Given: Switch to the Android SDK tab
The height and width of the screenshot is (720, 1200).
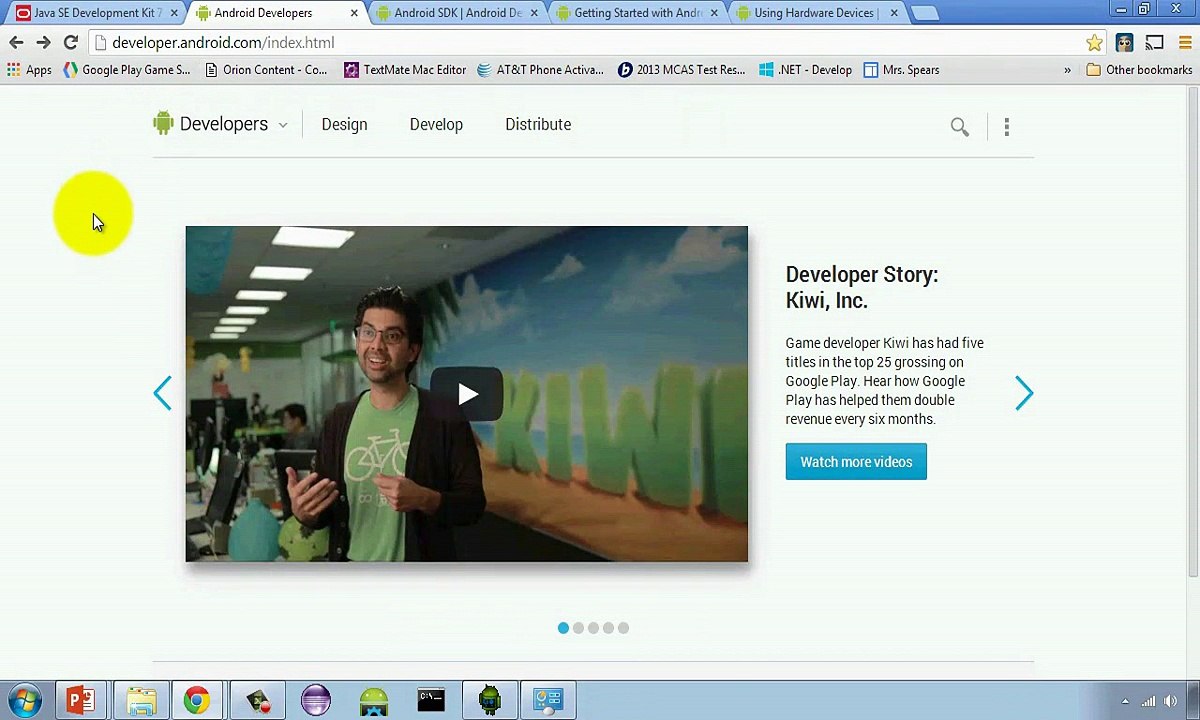Looking at the screenshot, I should pyautogui.click(x=457, y=13).
